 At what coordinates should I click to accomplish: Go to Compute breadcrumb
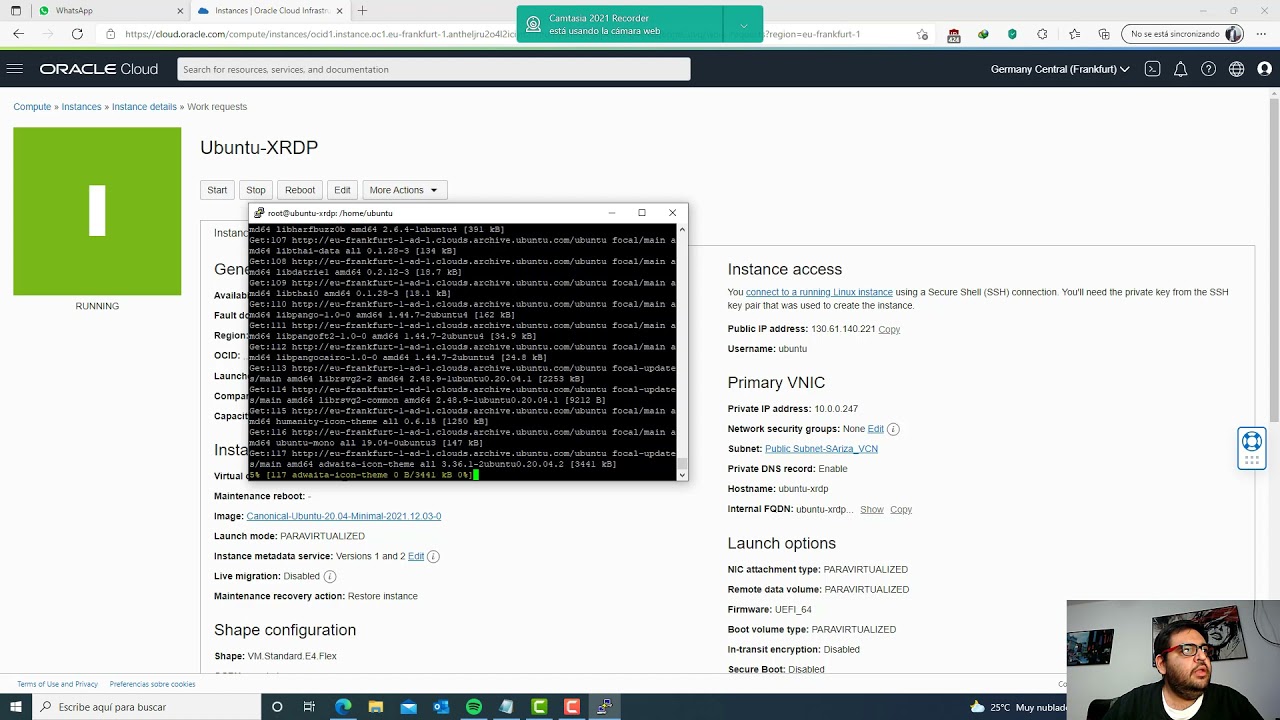point(32,107)
